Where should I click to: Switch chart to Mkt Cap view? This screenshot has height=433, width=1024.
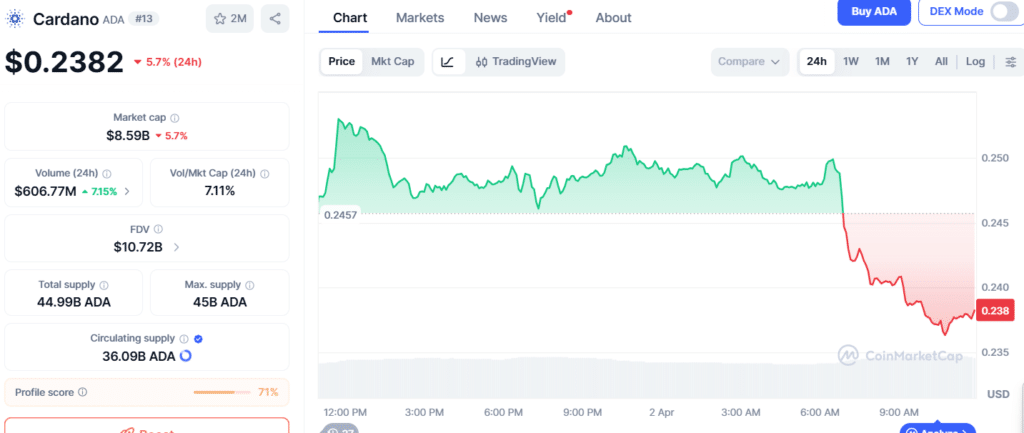(x=392, y=62)
